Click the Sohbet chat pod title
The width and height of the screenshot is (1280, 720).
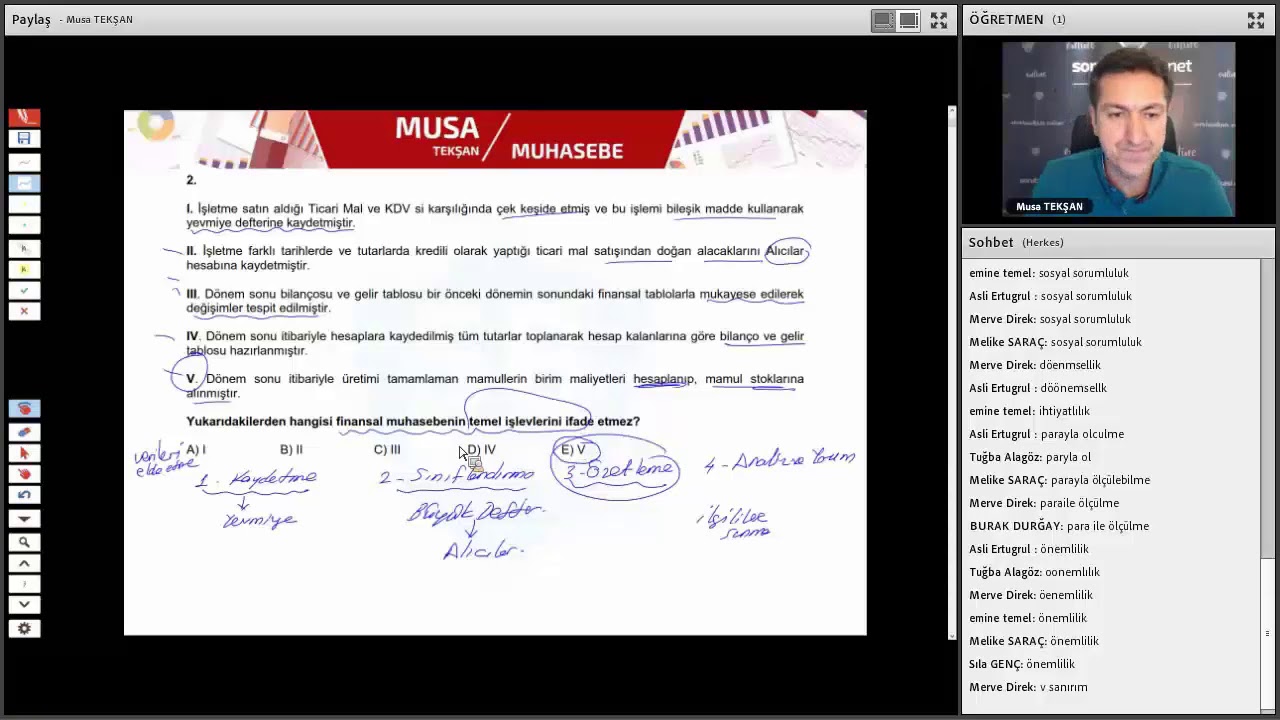[991, 242]
